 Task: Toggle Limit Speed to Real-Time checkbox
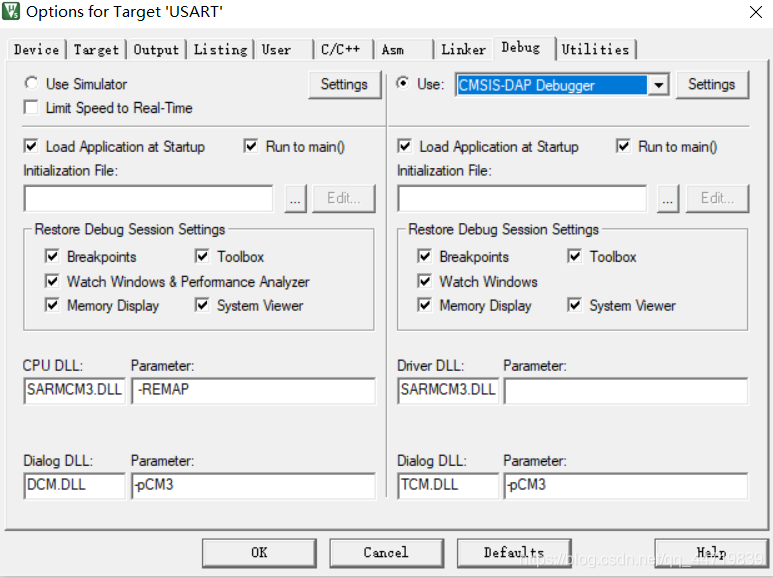[x=31, y=107]
